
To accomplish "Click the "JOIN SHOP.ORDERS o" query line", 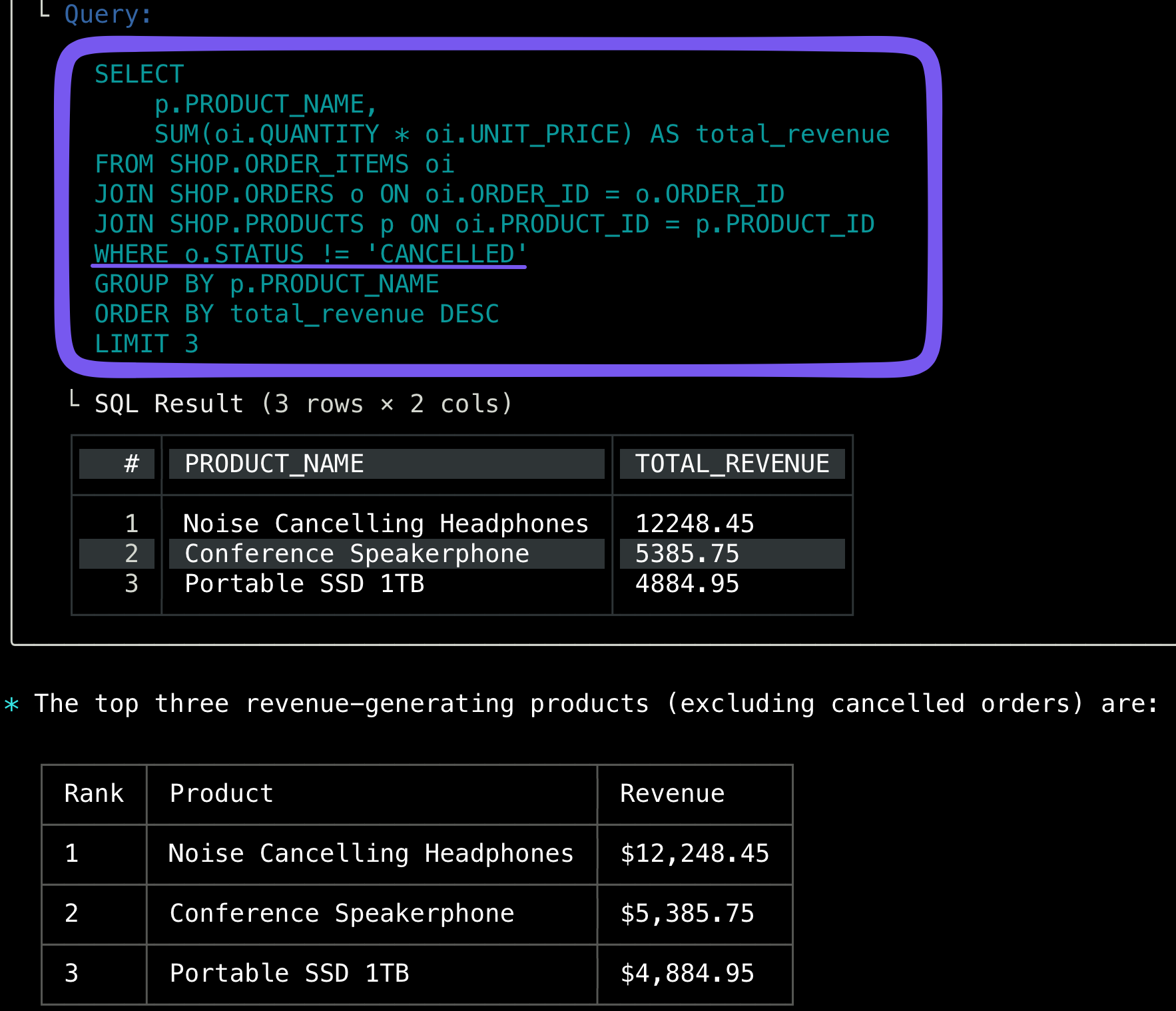I will pos(440,194).
